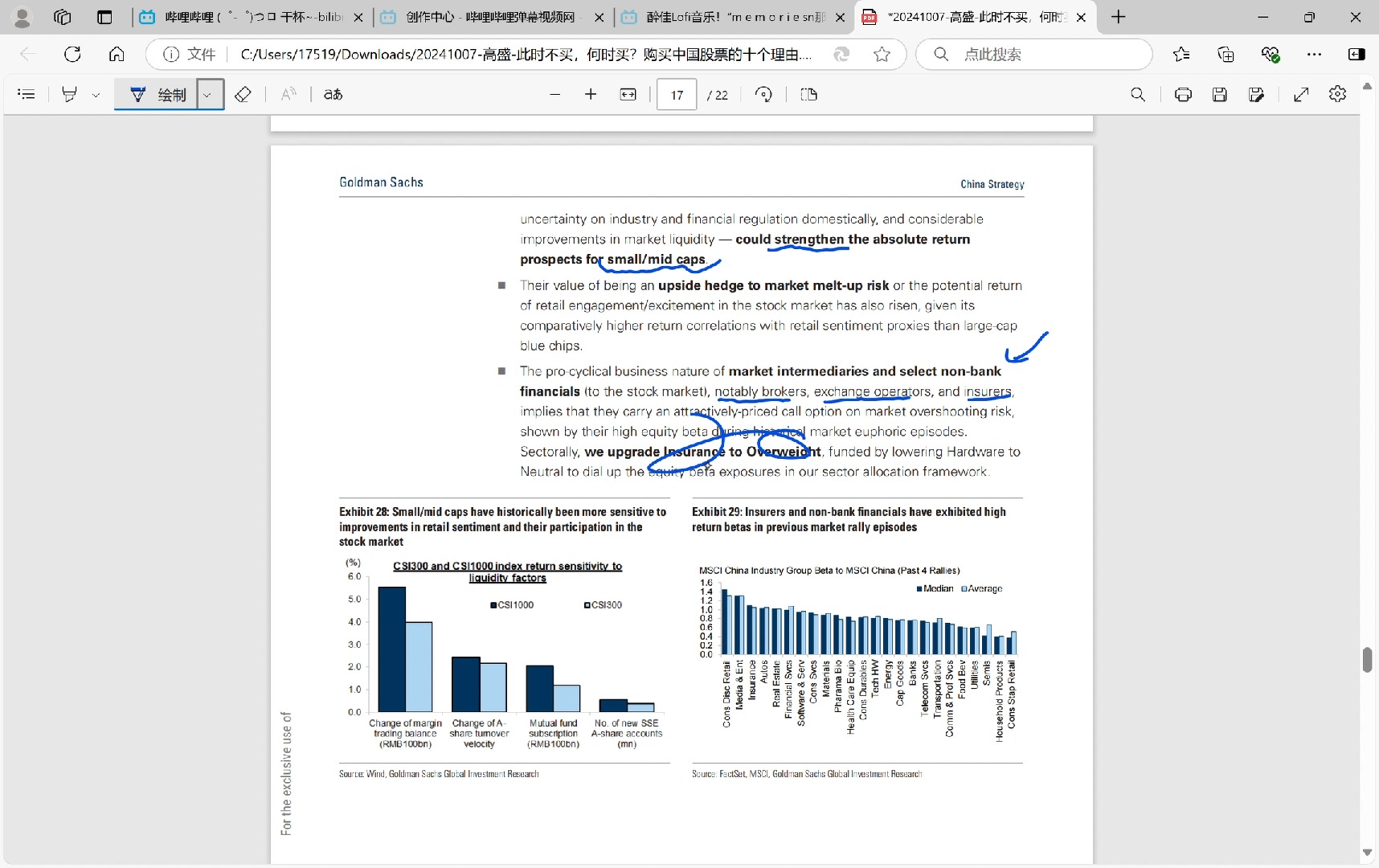Click the search box labeled 点此搜索

[1033, 54]
